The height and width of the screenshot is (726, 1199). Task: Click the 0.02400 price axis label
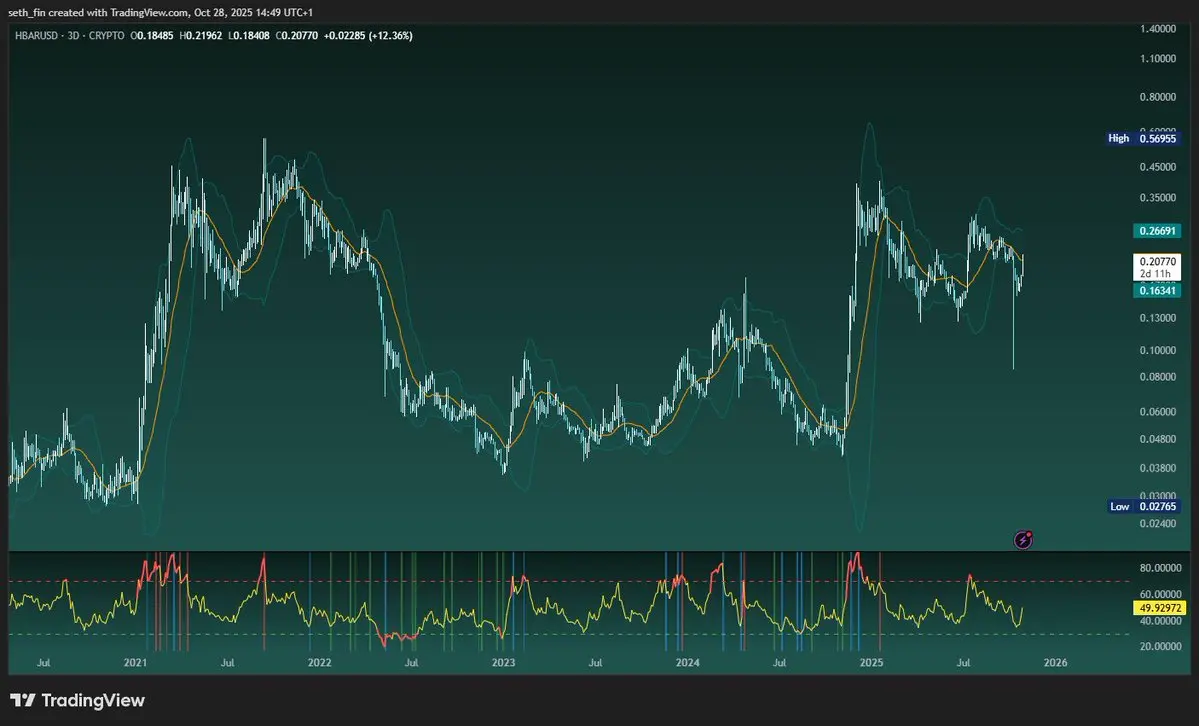click(x=1158, y=524)
